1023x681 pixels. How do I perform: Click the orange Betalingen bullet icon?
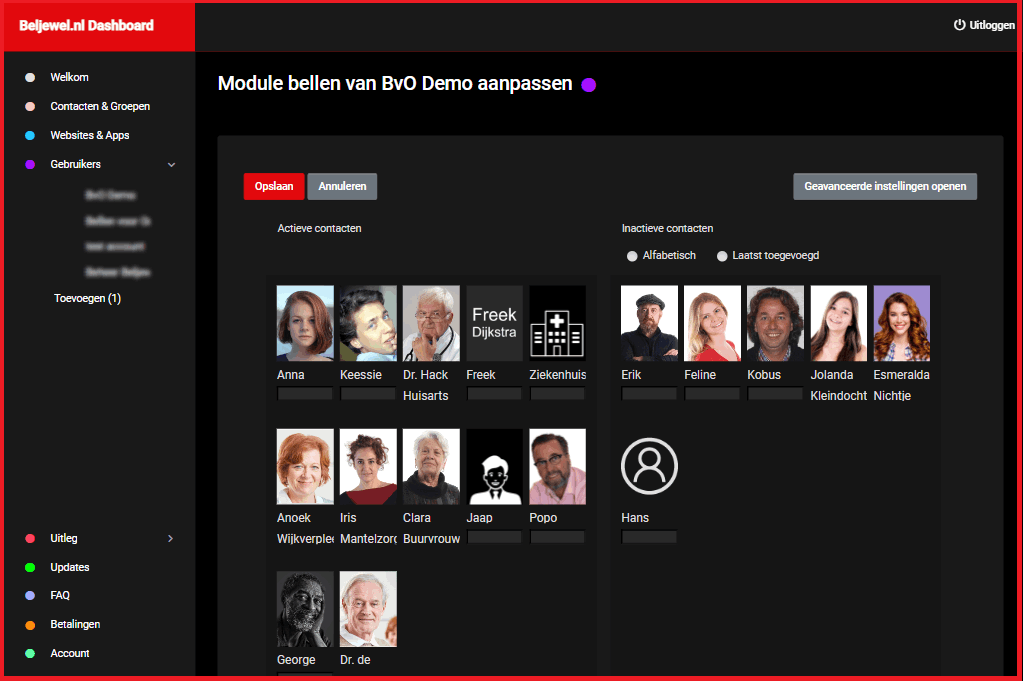[x=30, y=625]
